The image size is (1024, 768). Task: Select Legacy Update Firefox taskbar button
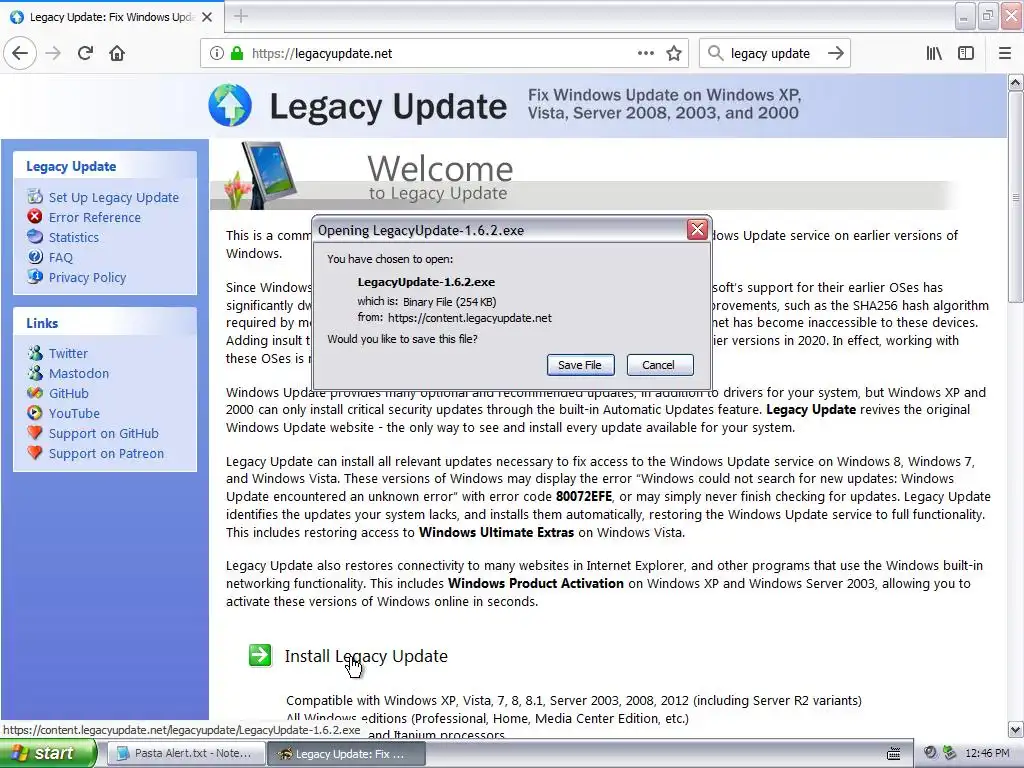coord(346,754)
